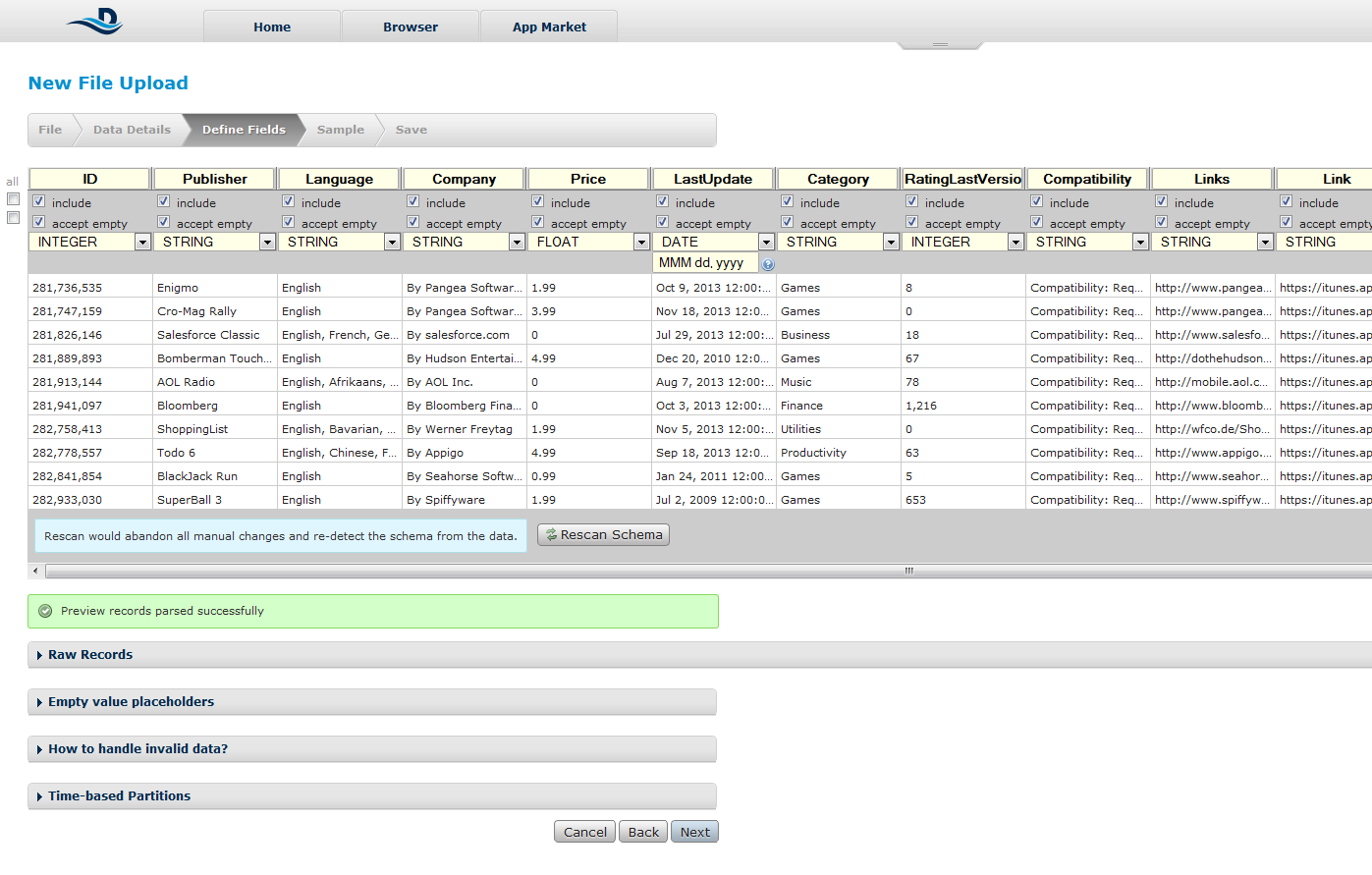This screenshot has height=875, width=1372.
Task: Toggle accept empty for Company column
Action: pos(413,222)
